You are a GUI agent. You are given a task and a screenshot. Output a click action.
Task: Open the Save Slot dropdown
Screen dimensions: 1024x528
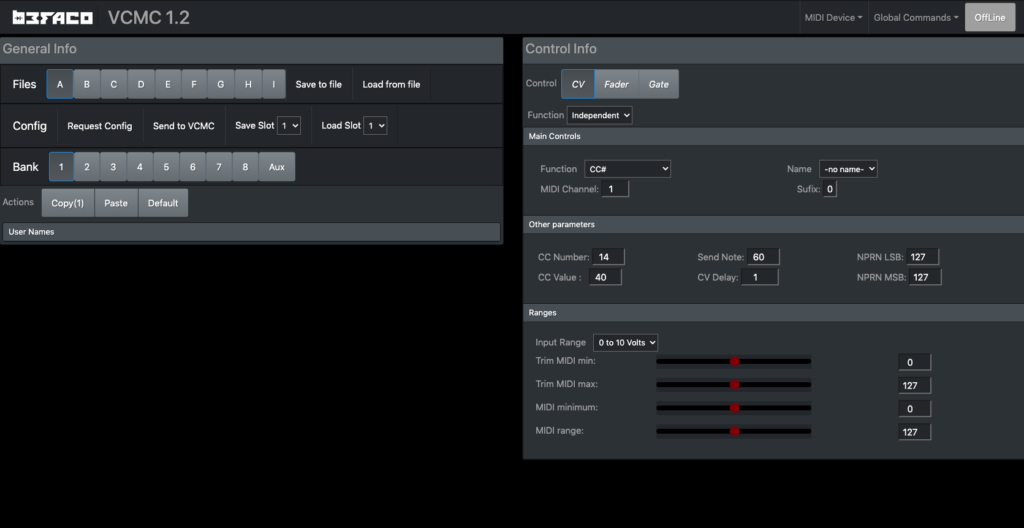(289, 126)
